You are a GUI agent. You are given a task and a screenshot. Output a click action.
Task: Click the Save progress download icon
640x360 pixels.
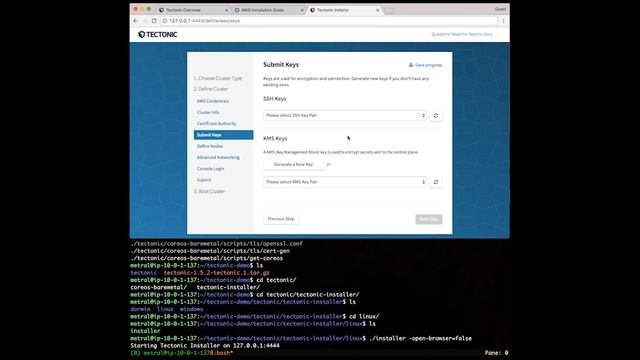tap(411, 65)
